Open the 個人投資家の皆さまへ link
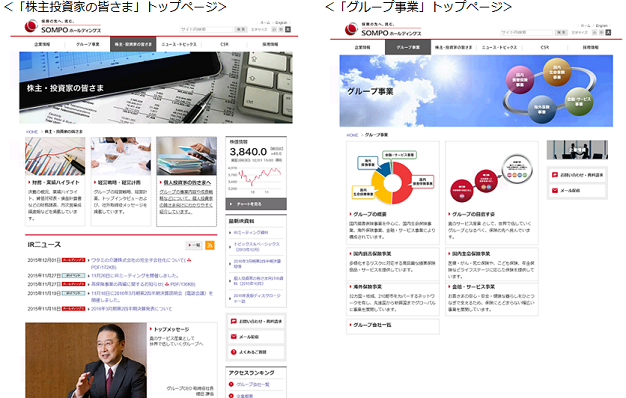This screenshot has width=626, height=398. (x=185, y=182)
